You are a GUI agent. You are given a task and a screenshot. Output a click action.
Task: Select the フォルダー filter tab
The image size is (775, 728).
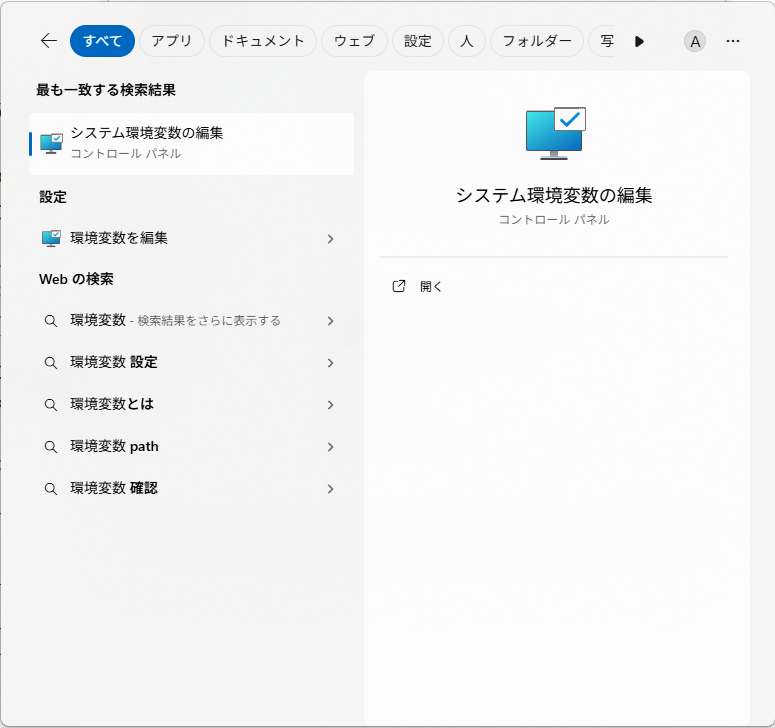(537, 41)
